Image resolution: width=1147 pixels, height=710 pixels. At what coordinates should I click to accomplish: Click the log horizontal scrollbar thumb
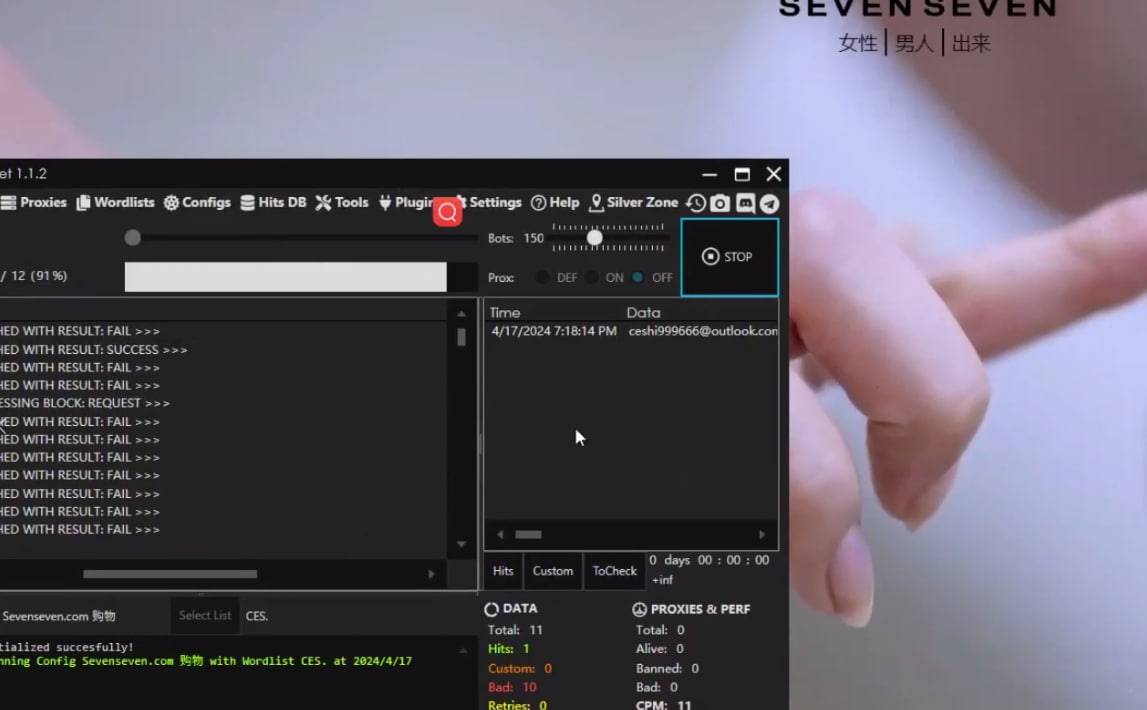point(170,575)
